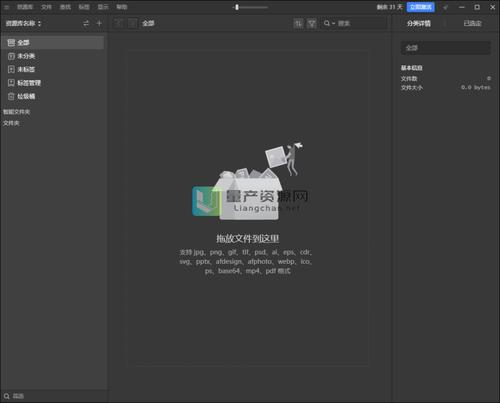Viewport: 500px width, 403px height.
Task: Click the remaining trial days text
Action: [390, 7]
